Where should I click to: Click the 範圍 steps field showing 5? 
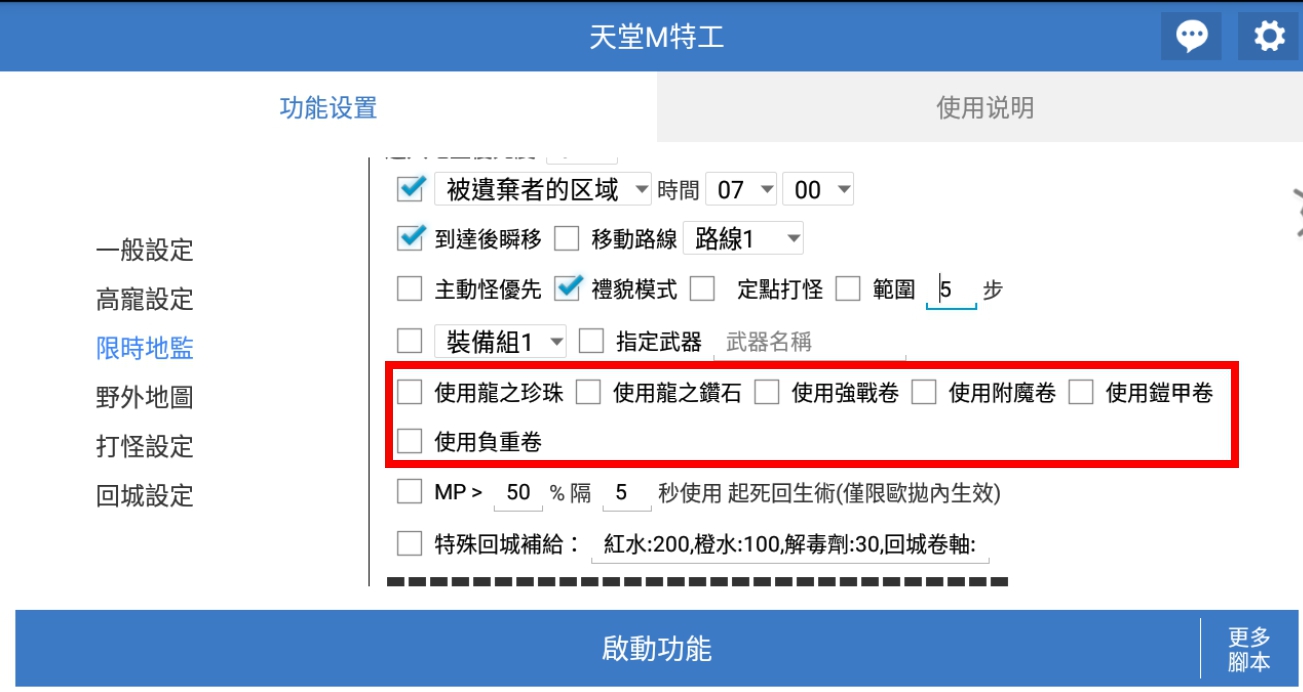(x=950, y=290)
